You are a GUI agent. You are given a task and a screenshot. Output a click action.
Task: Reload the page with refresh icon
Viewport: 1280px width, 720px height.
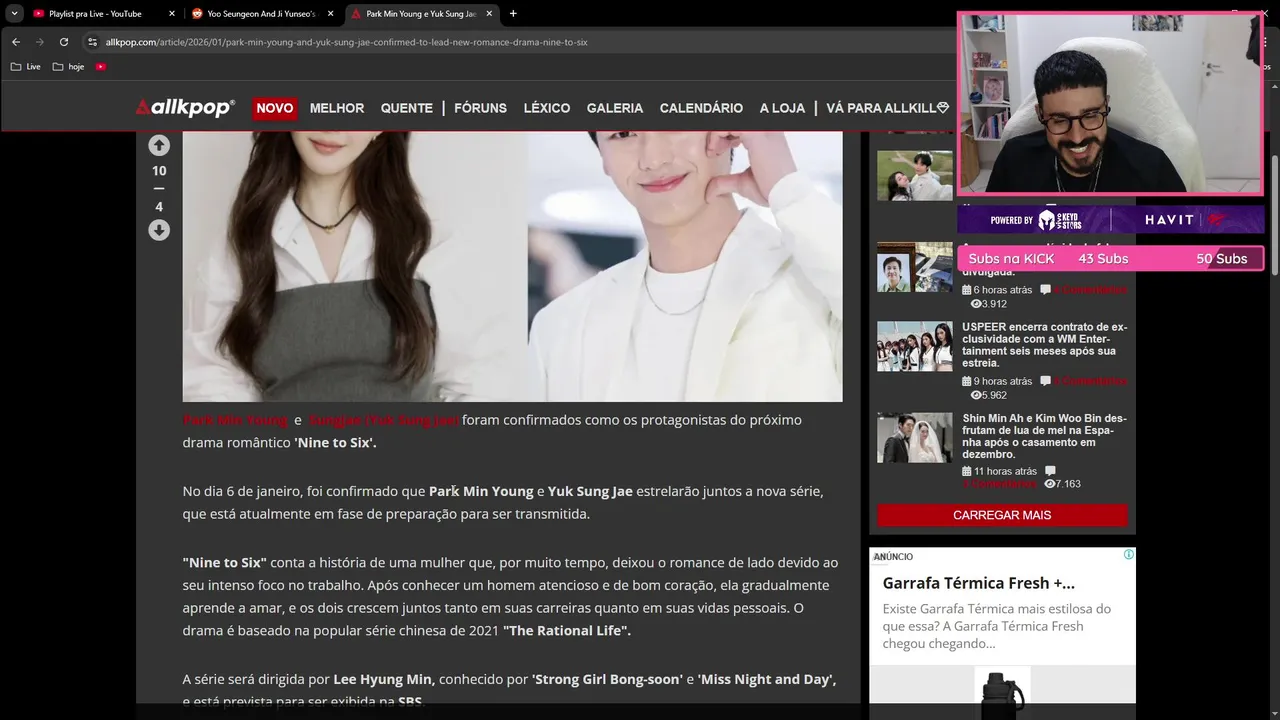pyautogui.click(x=64, y=42)
